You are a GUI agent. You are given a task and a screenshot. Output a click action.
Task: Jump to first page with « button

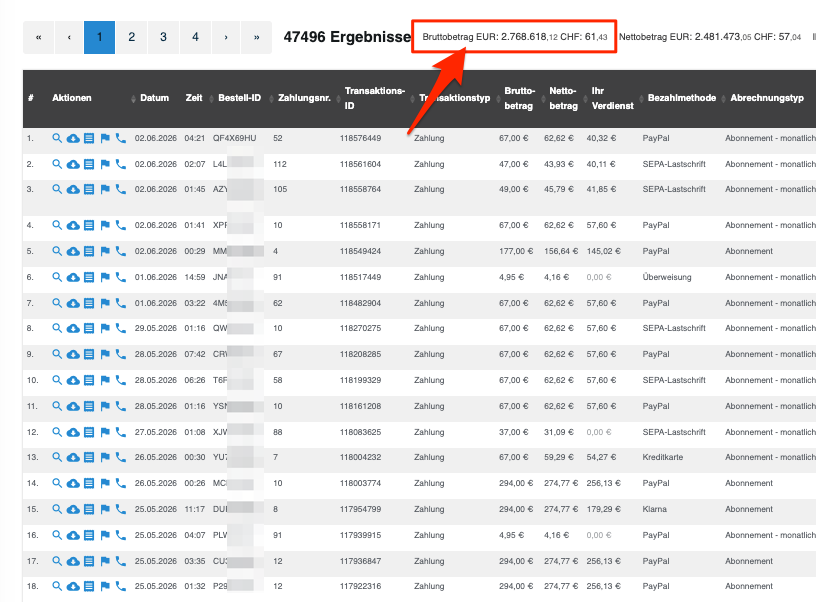(39, 37)
